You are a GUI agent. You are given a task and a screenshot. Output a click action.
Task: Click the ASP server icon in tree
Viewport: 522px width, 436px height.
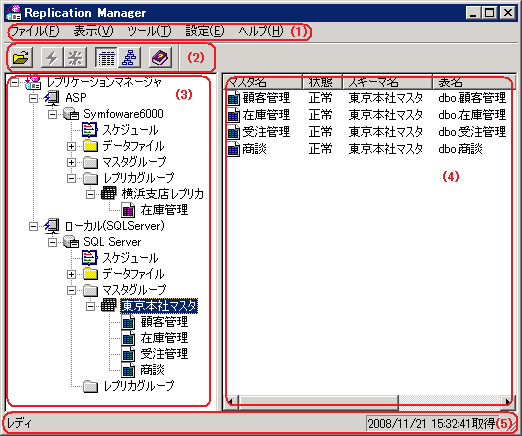point(52,98)
